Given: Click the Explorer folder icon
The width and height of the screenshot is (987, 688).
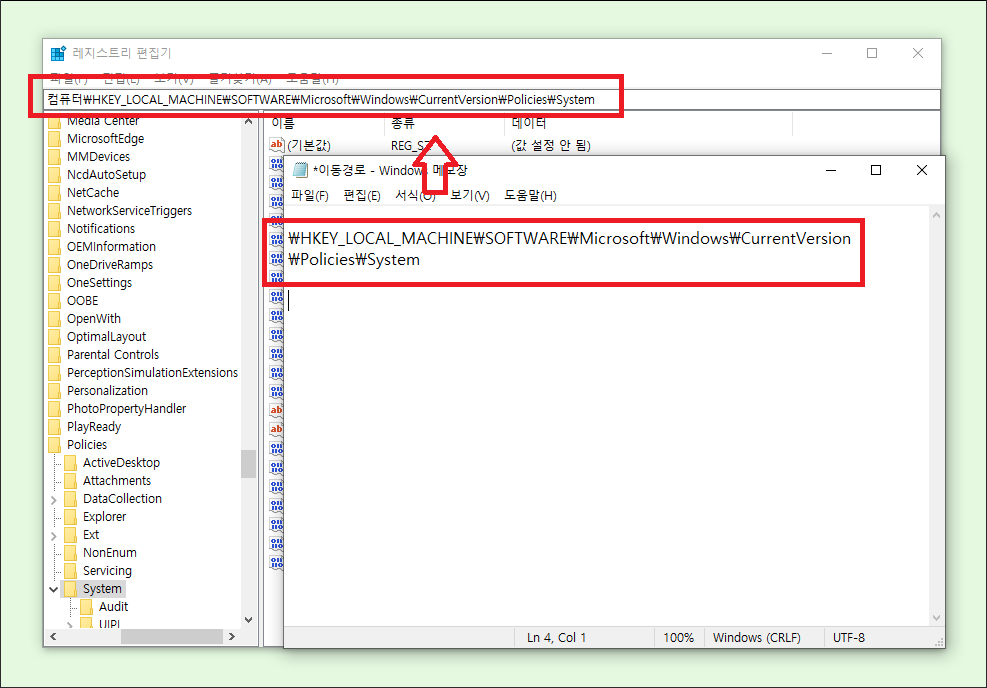Looking at the screenshot, I should (70, 517).
